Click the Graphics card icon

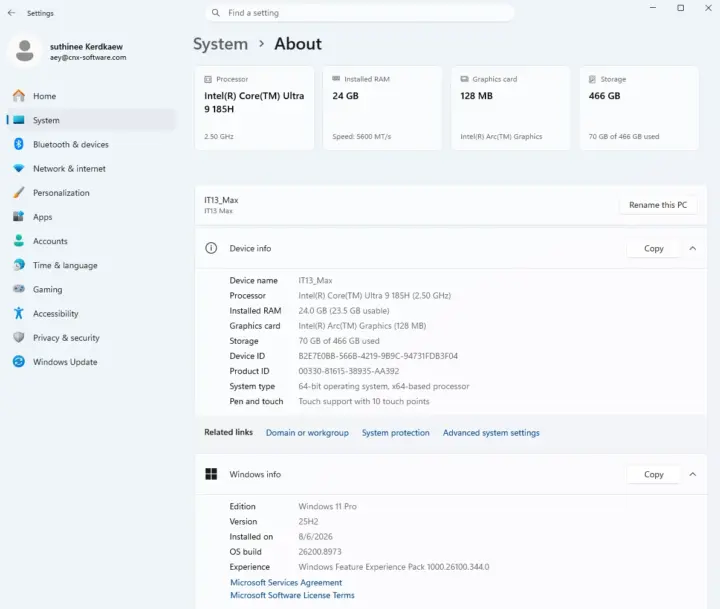coord(464,79)
